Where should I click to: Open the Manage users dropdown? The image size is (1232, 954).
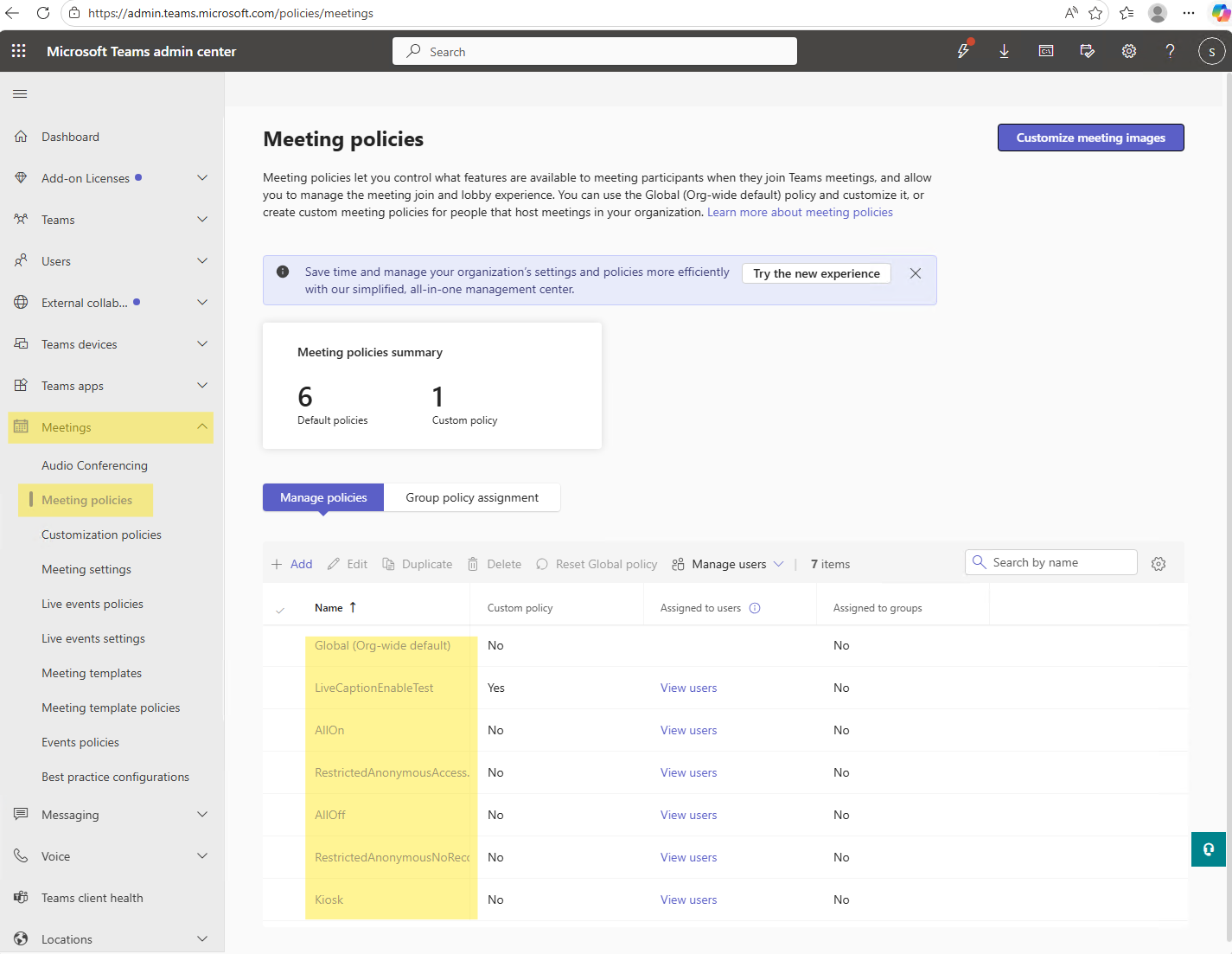pyautogui.click(x=728, y=564)
